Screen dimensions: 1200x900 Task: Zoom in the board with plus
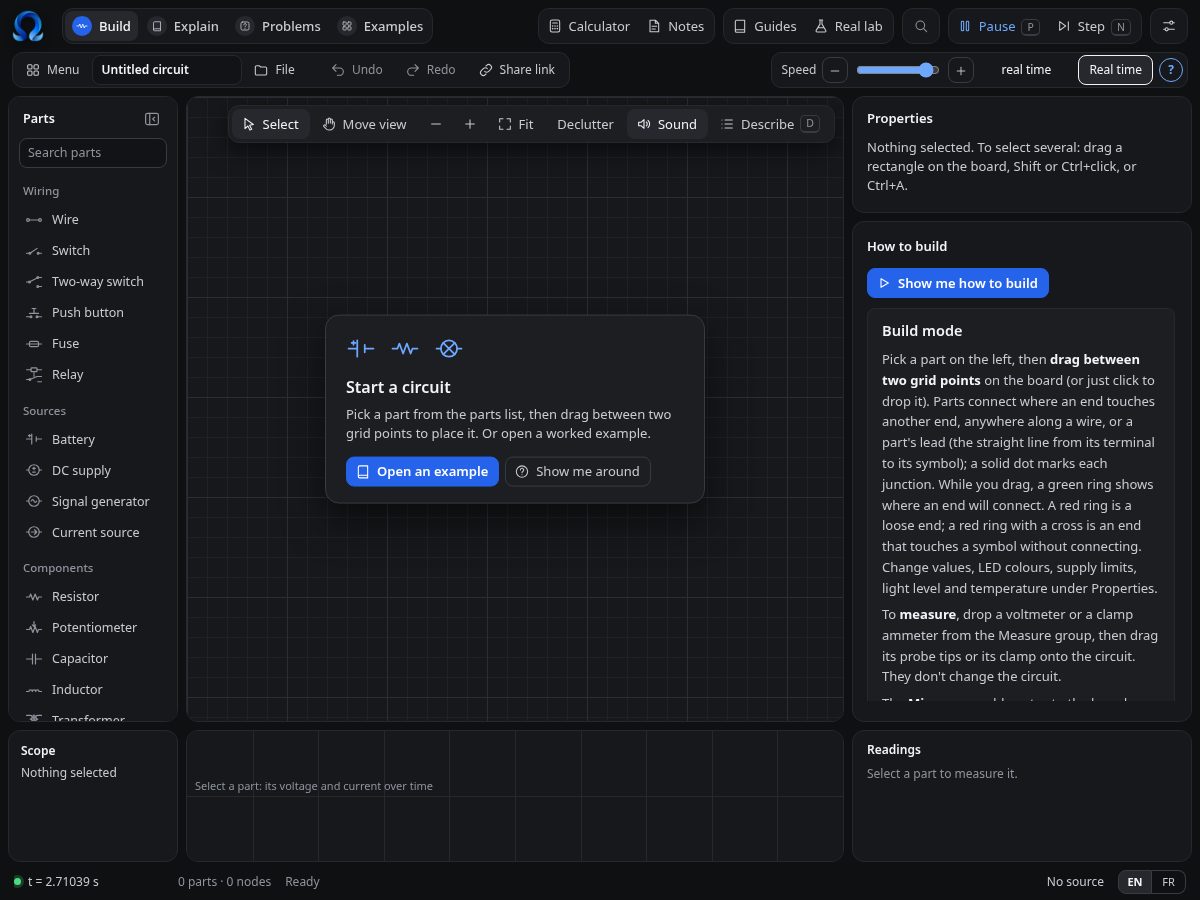[x=470, y=124]
